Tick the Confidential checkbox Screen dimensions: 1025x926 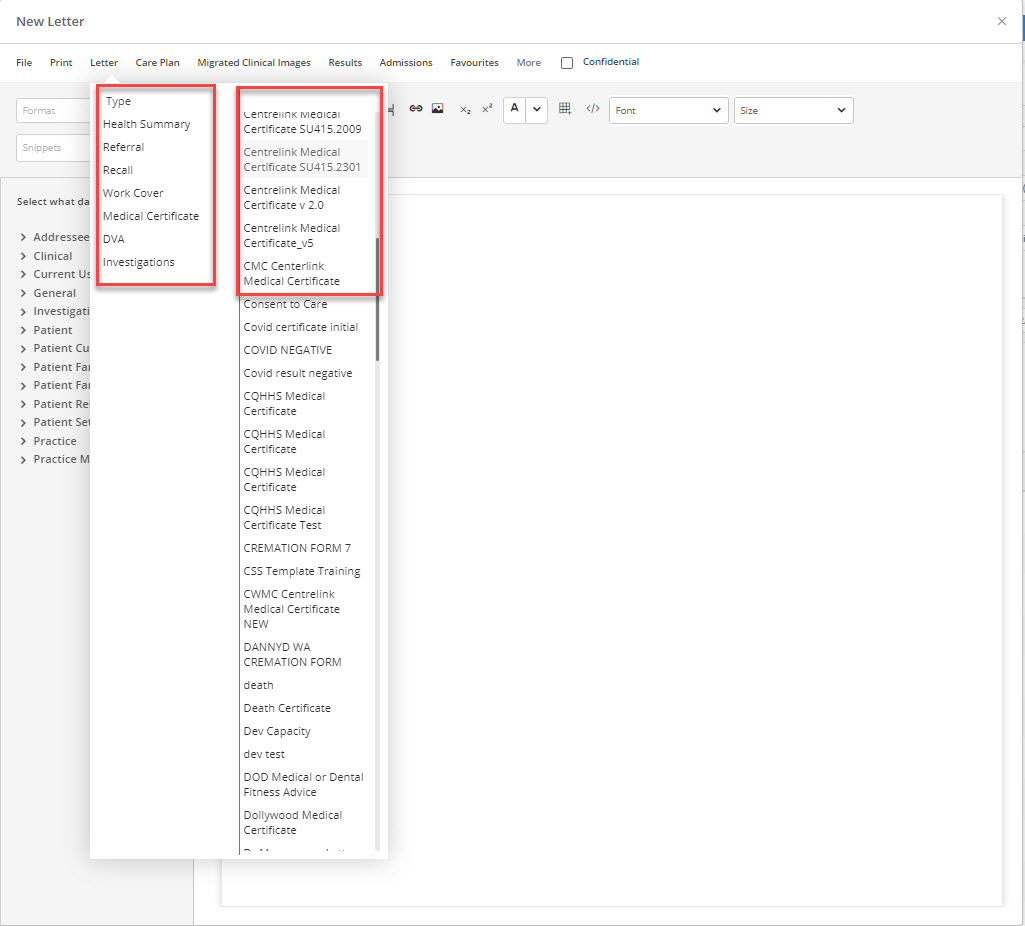click(x=567, y=63)
